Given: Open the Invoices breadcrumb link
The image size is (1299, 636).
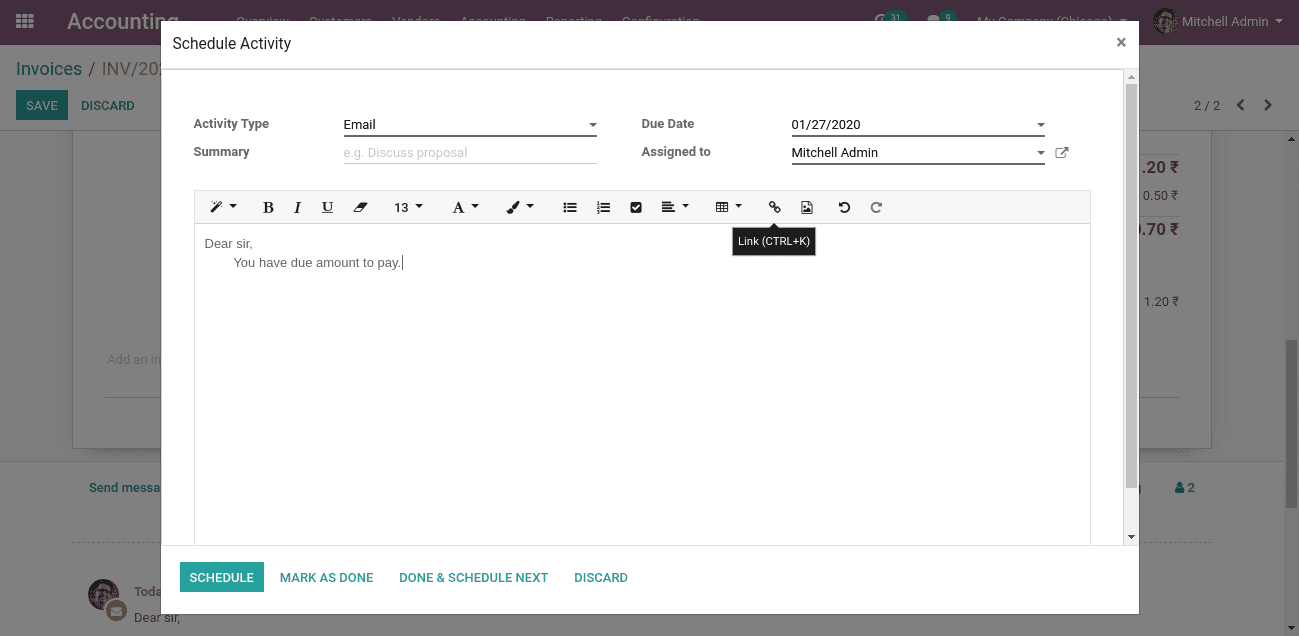Looking at the screenshot, I should [49, 69].
